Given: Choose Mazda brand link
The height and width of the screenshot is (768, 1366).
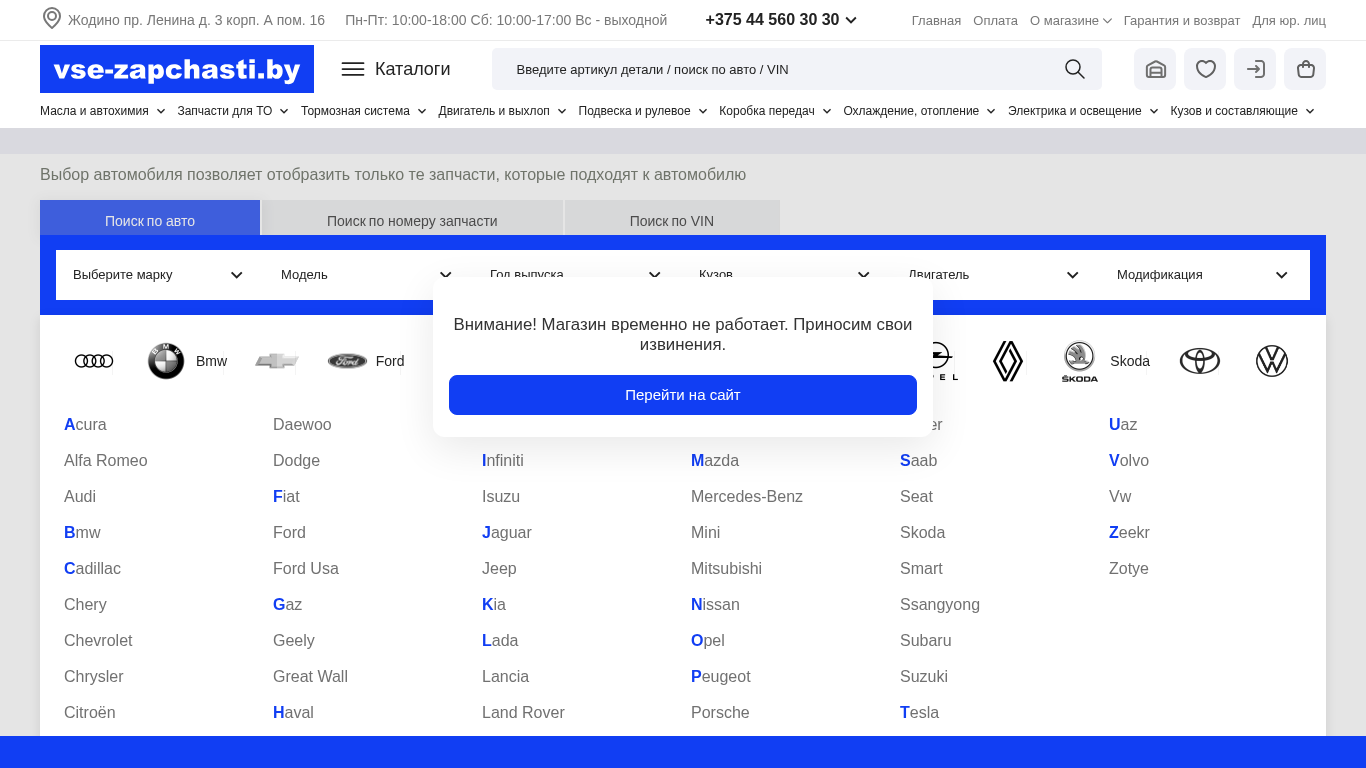Looking at the screenshot, I should pos(715,461).
